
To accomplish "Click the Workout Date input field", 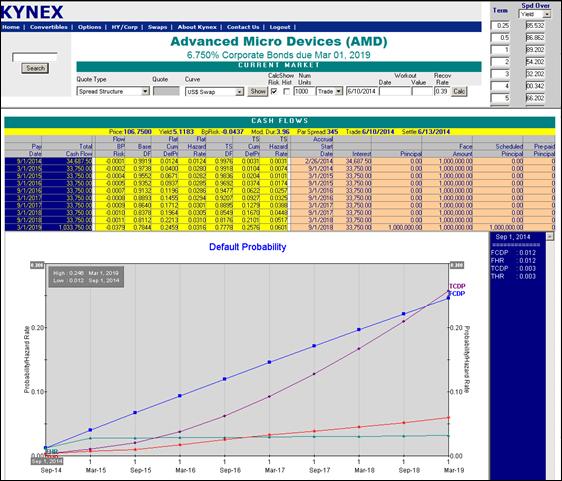I will pos(395,91).
